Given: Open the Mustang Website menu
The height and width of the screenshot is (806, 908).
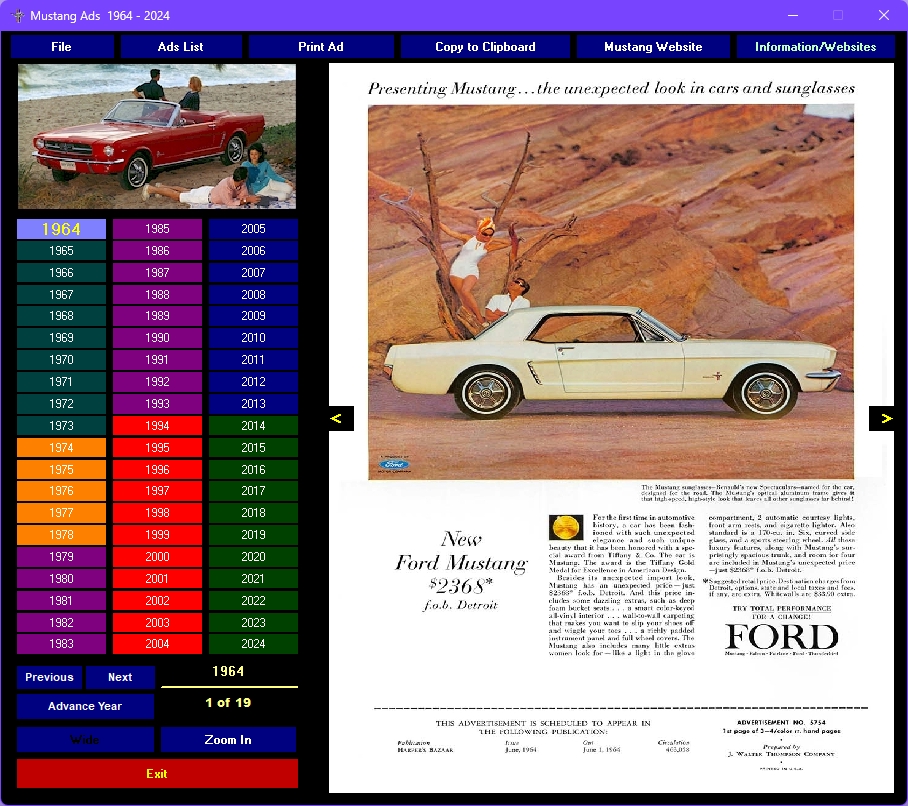Looking at the screenshot, I should (x=653, y=47).
